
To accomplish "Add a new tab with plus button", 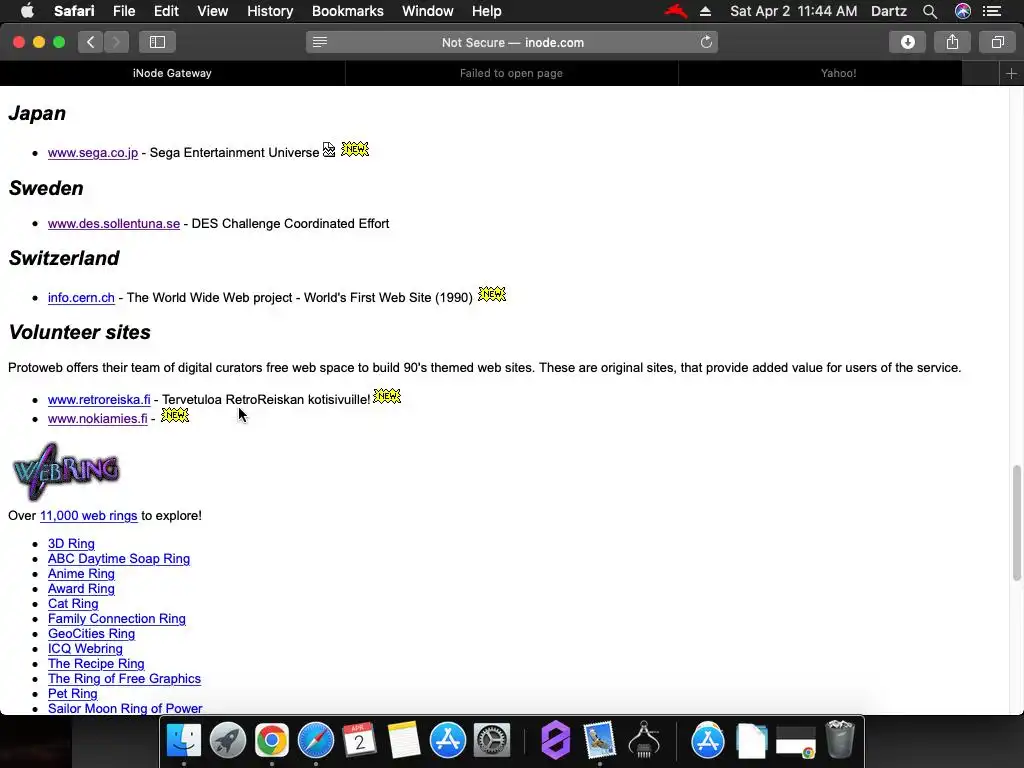I will point(1011,74).
